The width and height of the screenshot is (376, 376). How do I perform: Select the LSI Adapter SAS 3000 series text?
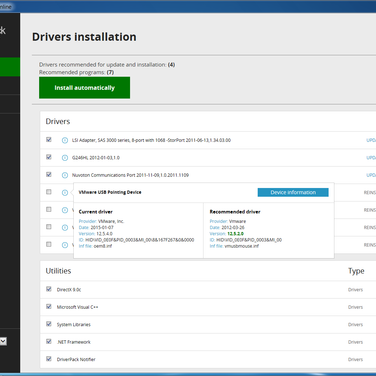pos(151,140)
